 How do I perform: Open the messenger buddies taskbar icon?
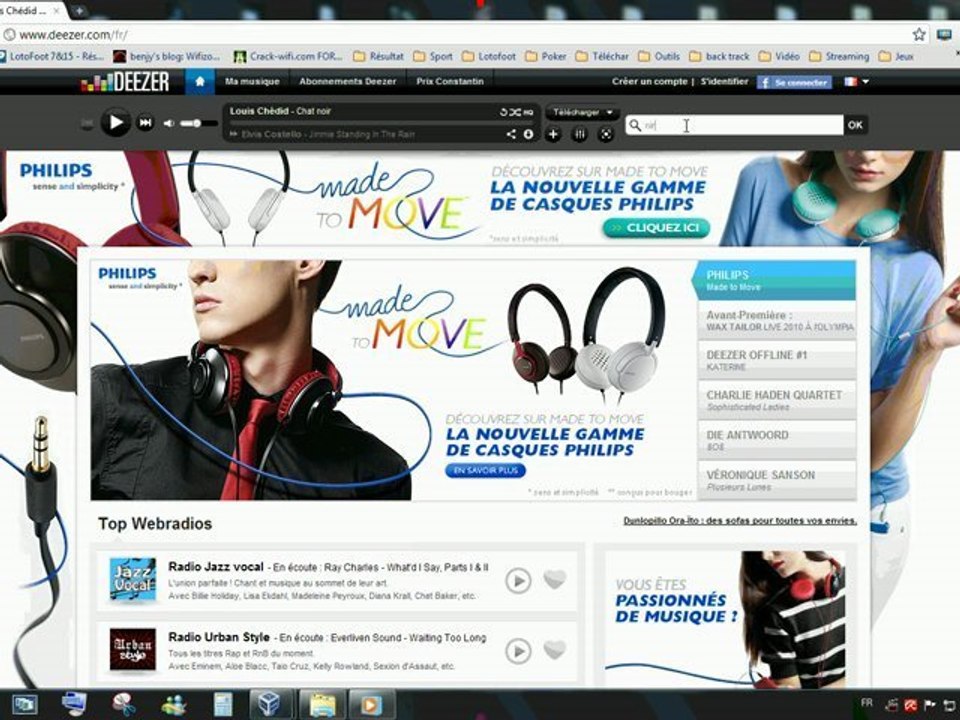point(174,705)
